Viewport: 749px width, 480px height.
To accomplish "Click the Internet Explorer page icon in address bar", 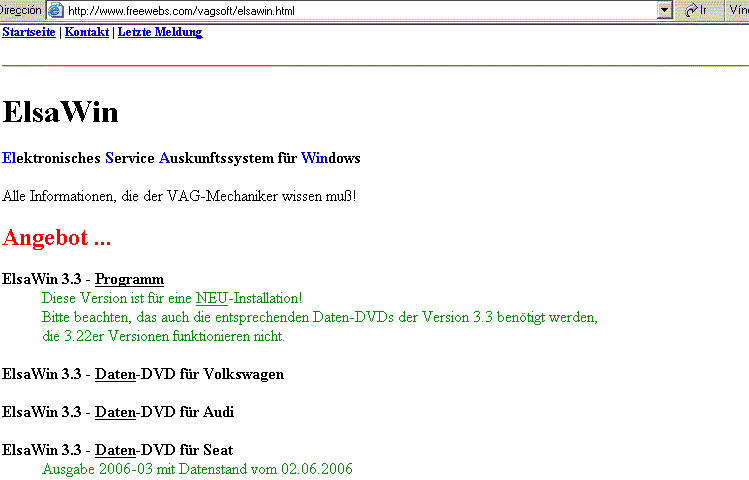I will [56, 10].
